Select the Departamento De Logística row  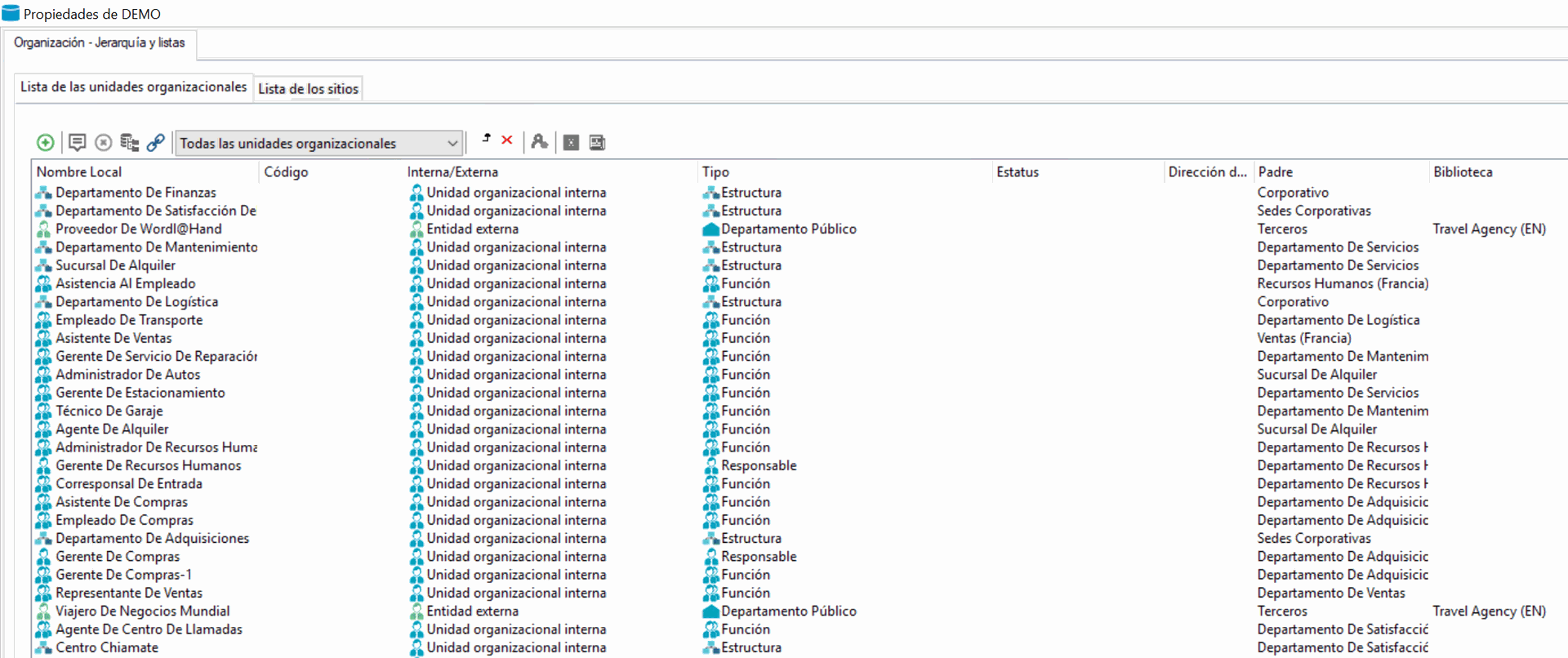[x=800, y=302]
